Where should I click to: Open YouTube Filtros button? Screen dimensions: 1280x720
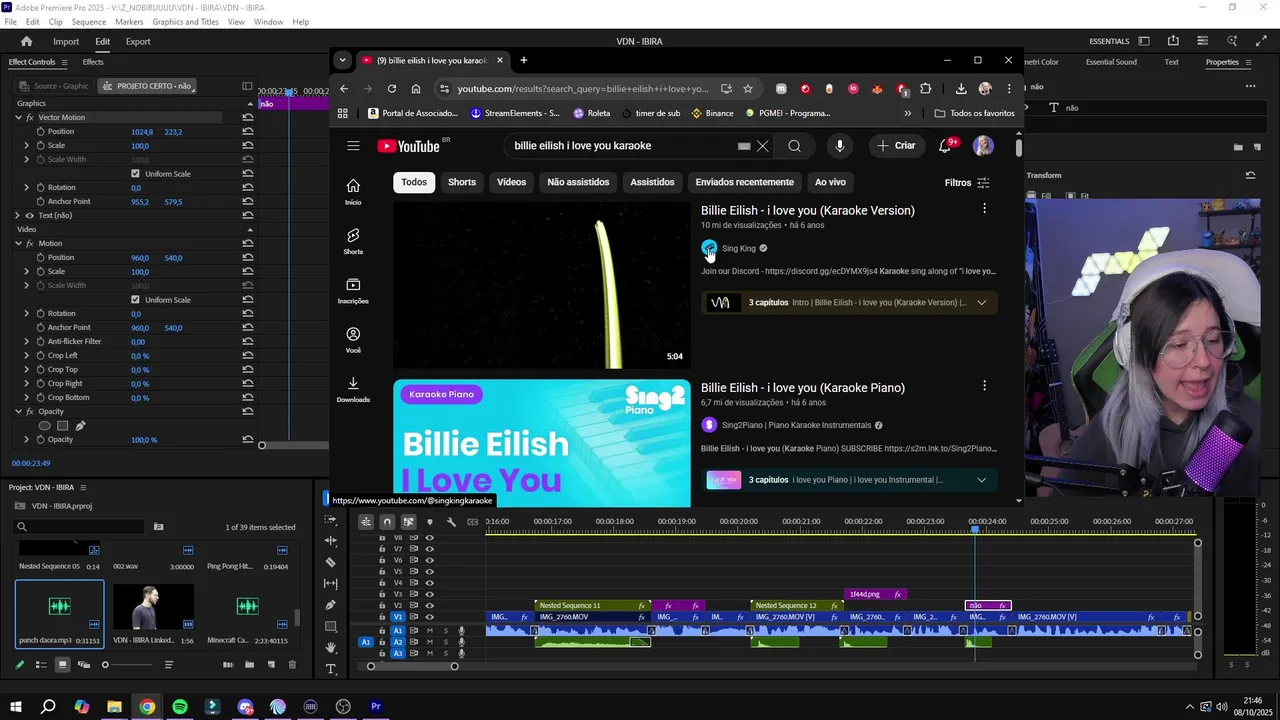click(967, 183)
